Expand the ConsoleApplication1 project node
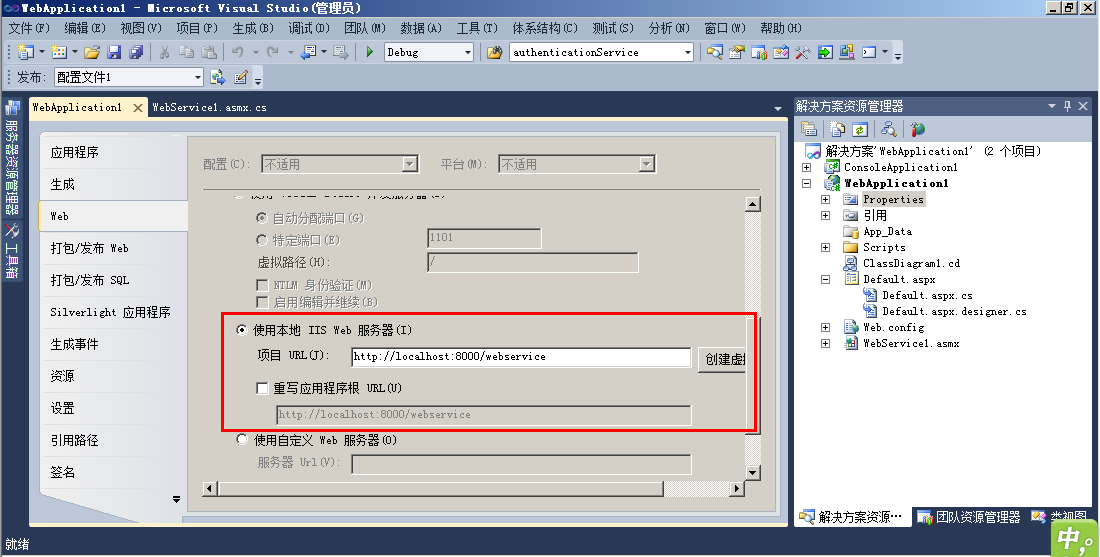The height and width of the screenshot is (557, 1100). (x=807, y=167)
